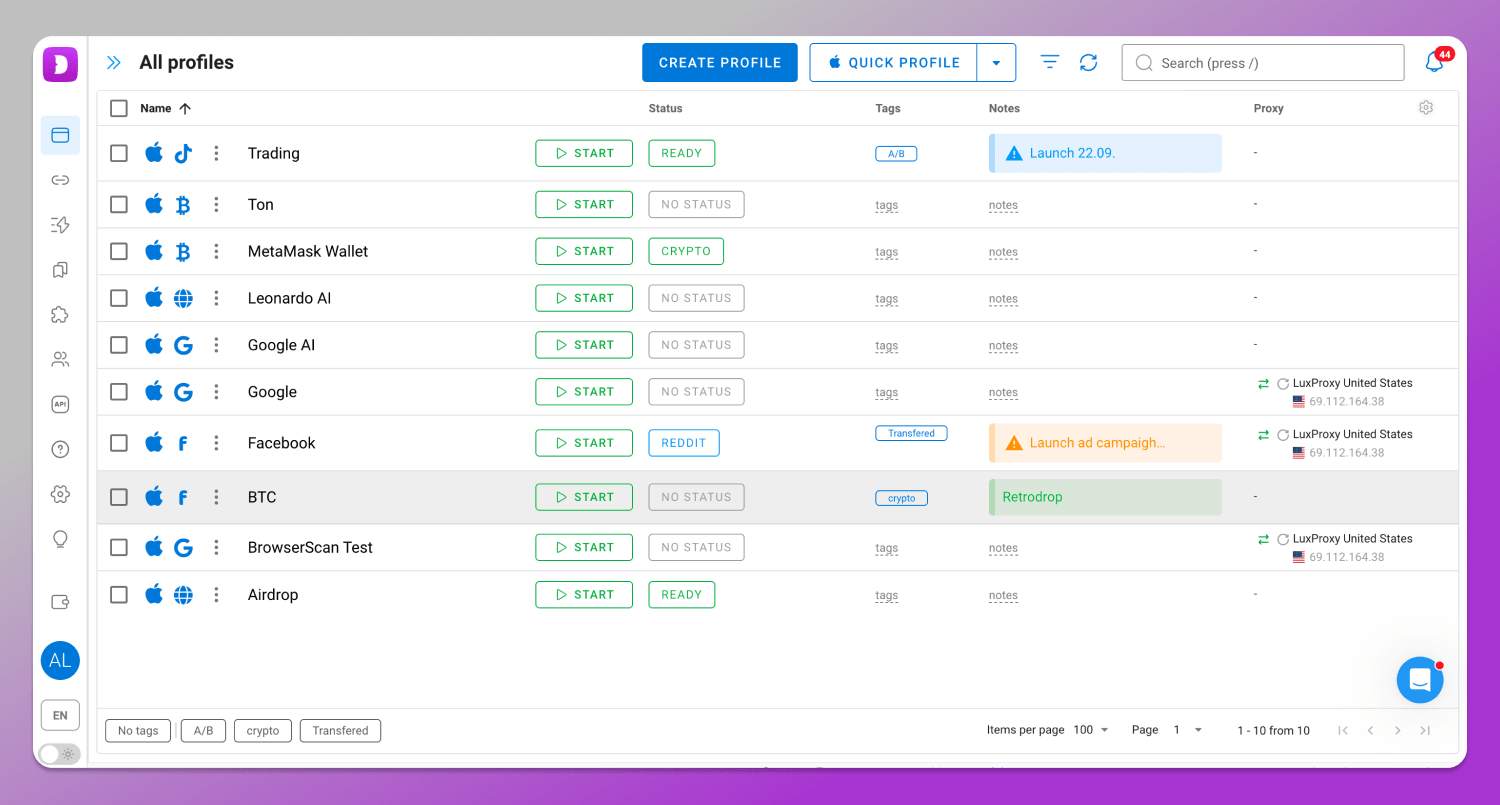Open the support chat bubble icon
Viewport: 1500px width, 805px height.
pos(1420,680)
